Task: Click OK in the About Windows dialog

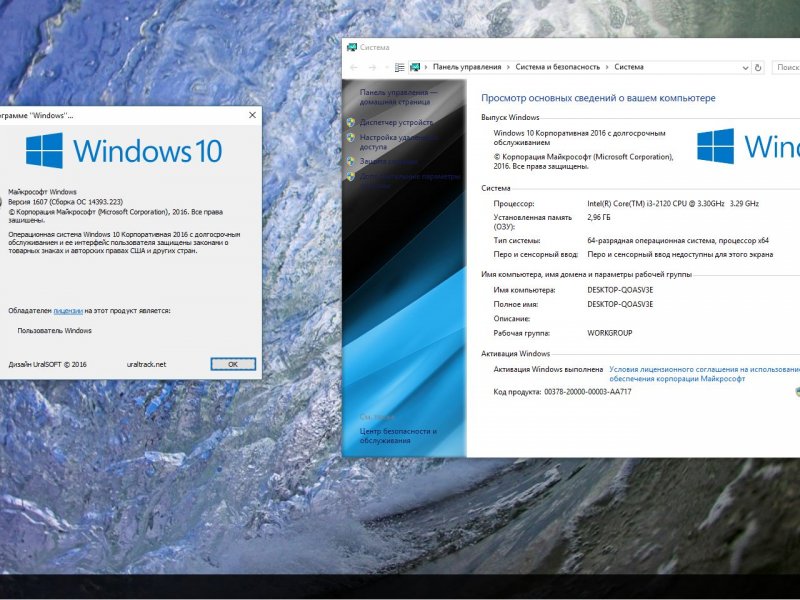Action: (x=233, y=364)
